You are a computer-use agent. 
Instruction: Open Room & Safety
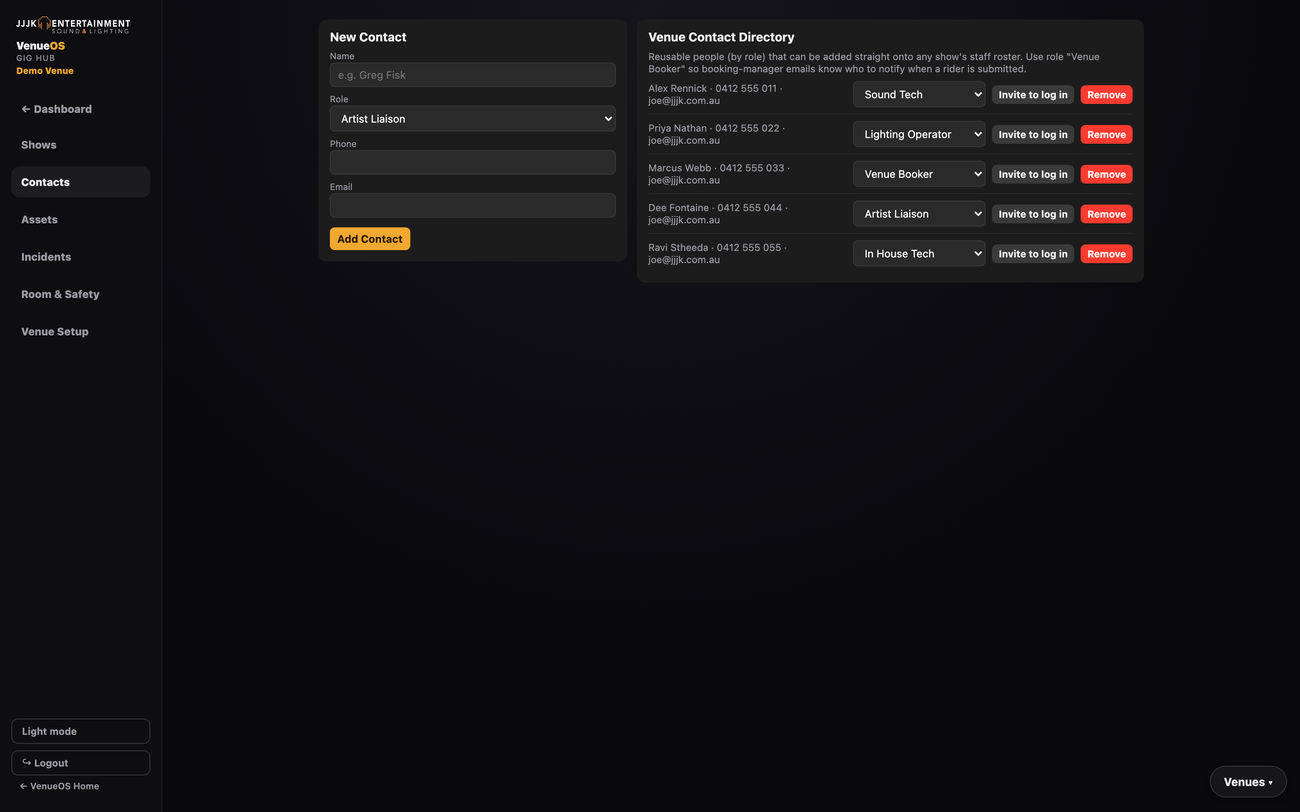pyautogui.click(x=81, y=294)
